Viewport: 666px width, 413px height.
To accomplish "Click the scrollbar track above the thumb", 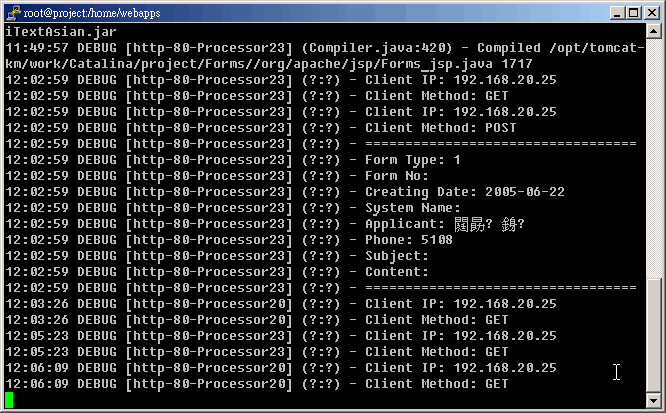I will tap(654, 150).
